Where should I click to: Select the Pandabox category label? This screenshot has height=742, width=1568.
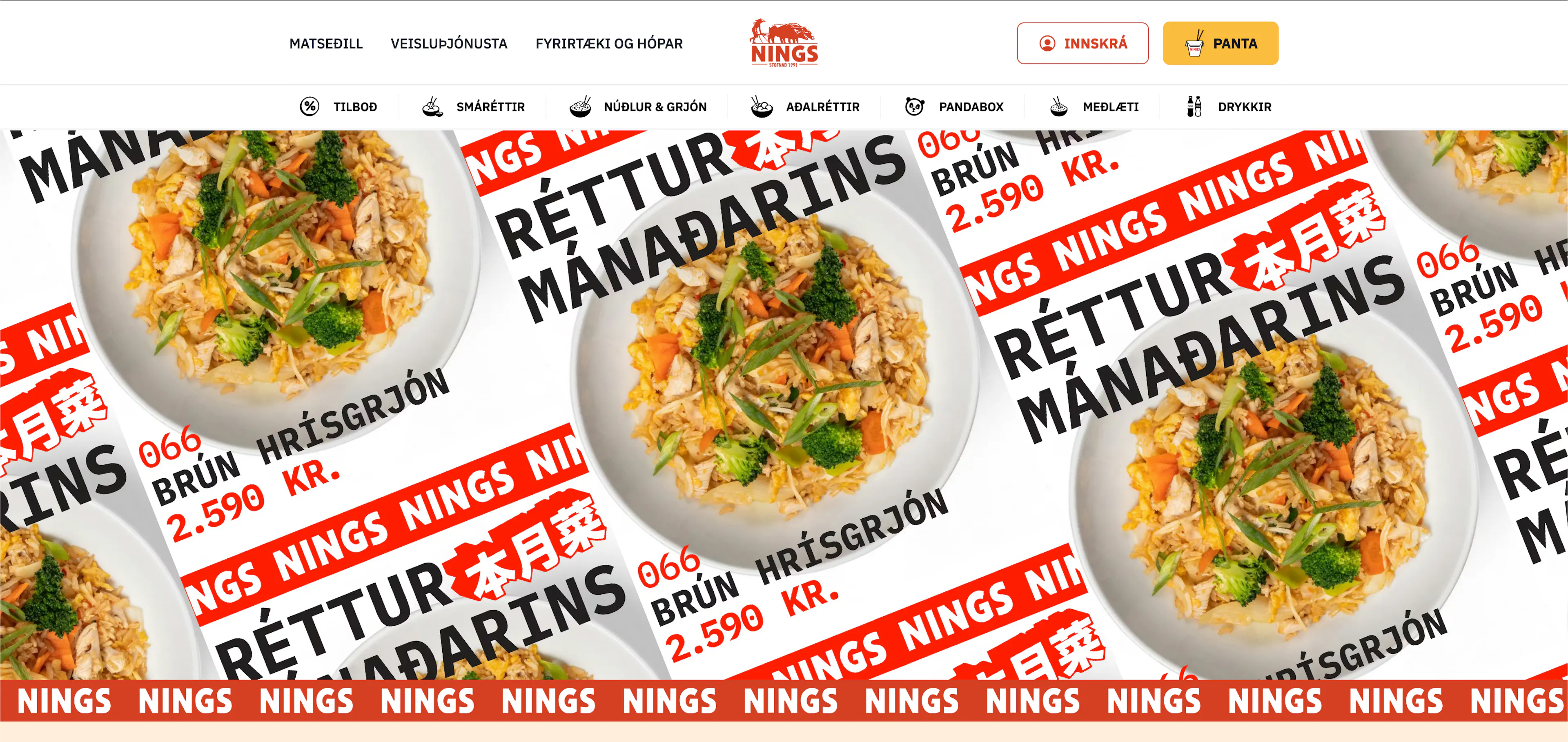click(x=971, y=107)
